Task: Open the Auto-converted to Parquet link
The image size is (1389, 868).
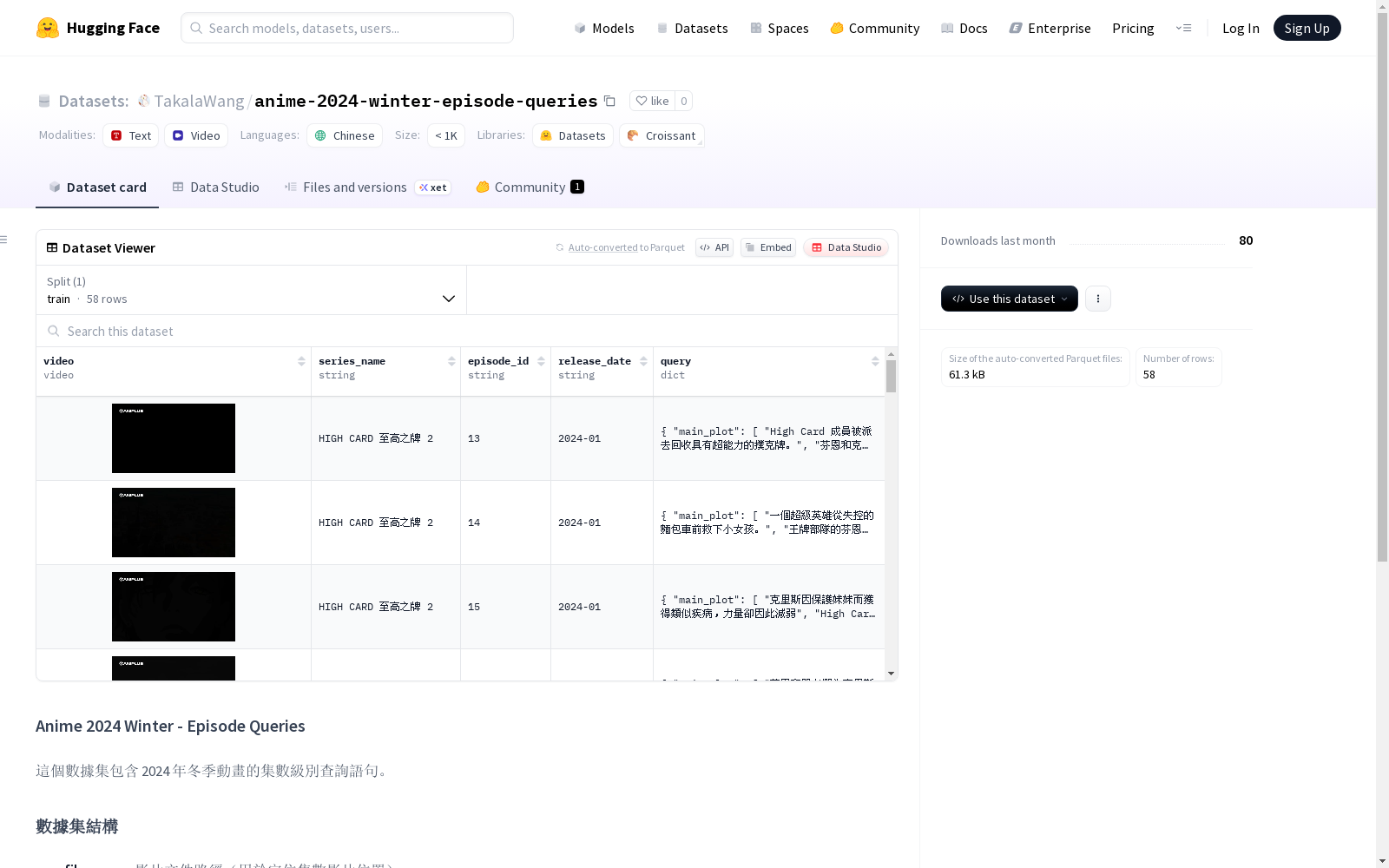Action: pyautogui.click(x=626, y=247)
